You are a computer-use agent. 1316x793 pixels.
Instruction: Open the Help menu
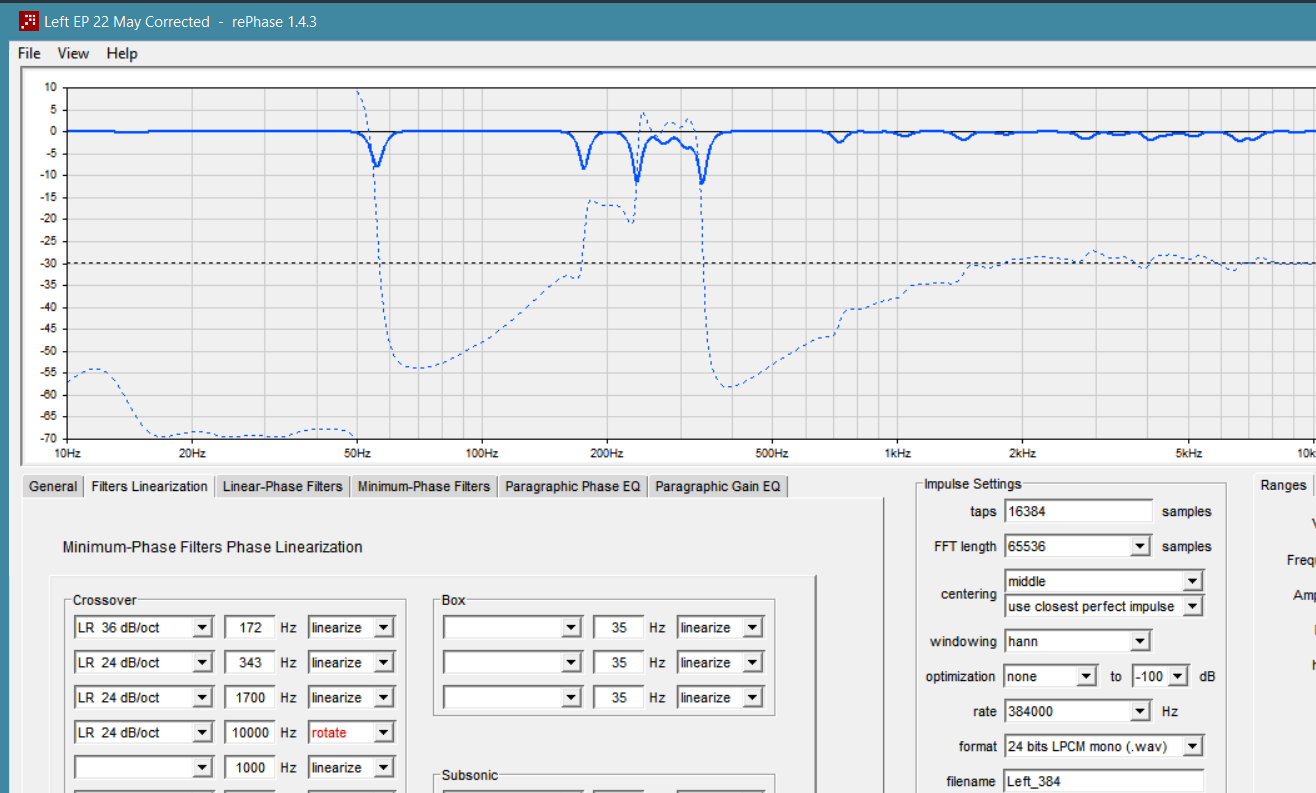pyautogui.click(x=122, y=53)
